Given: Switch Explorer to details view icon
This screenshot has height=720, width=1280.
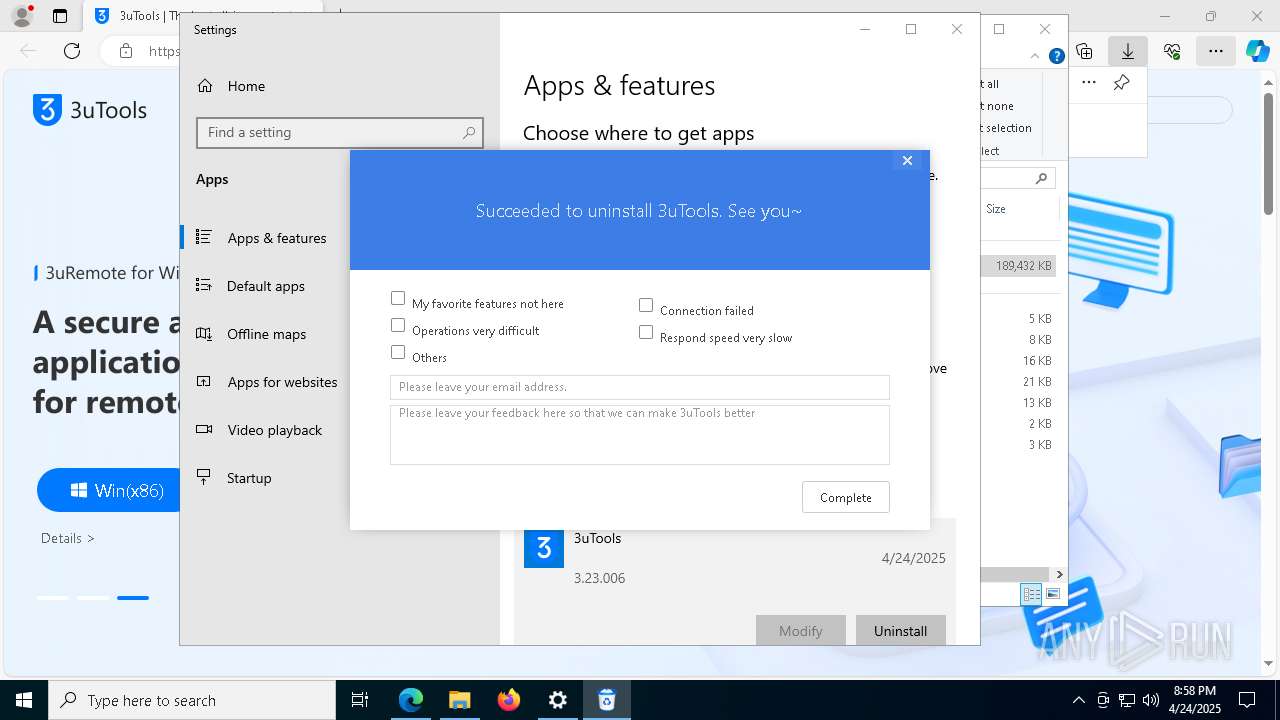Looking at the screenshot, I should pos(1030,594).
